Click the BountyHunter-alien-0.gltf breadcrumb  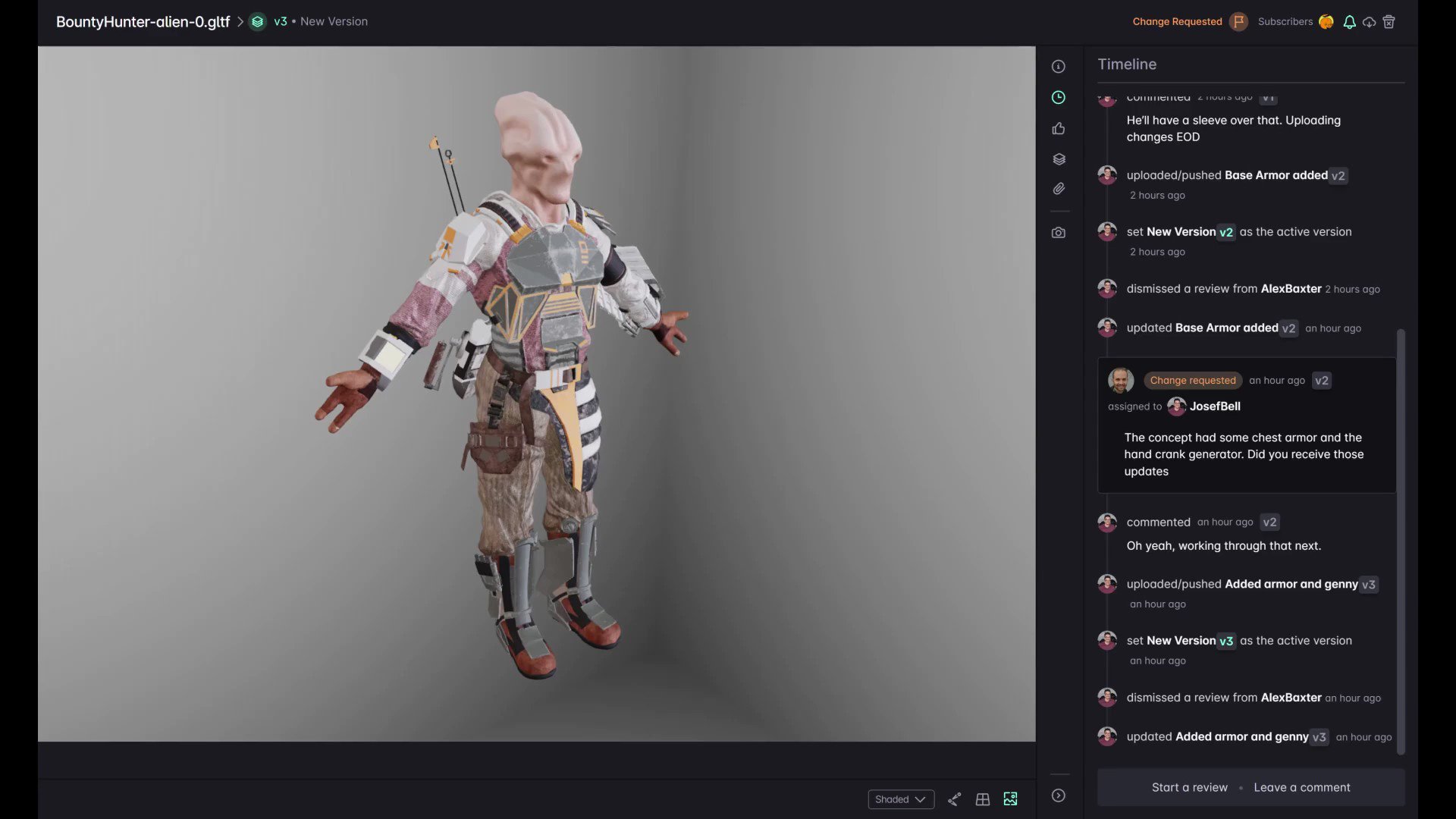pyautogui.click(x=143, y=22)
